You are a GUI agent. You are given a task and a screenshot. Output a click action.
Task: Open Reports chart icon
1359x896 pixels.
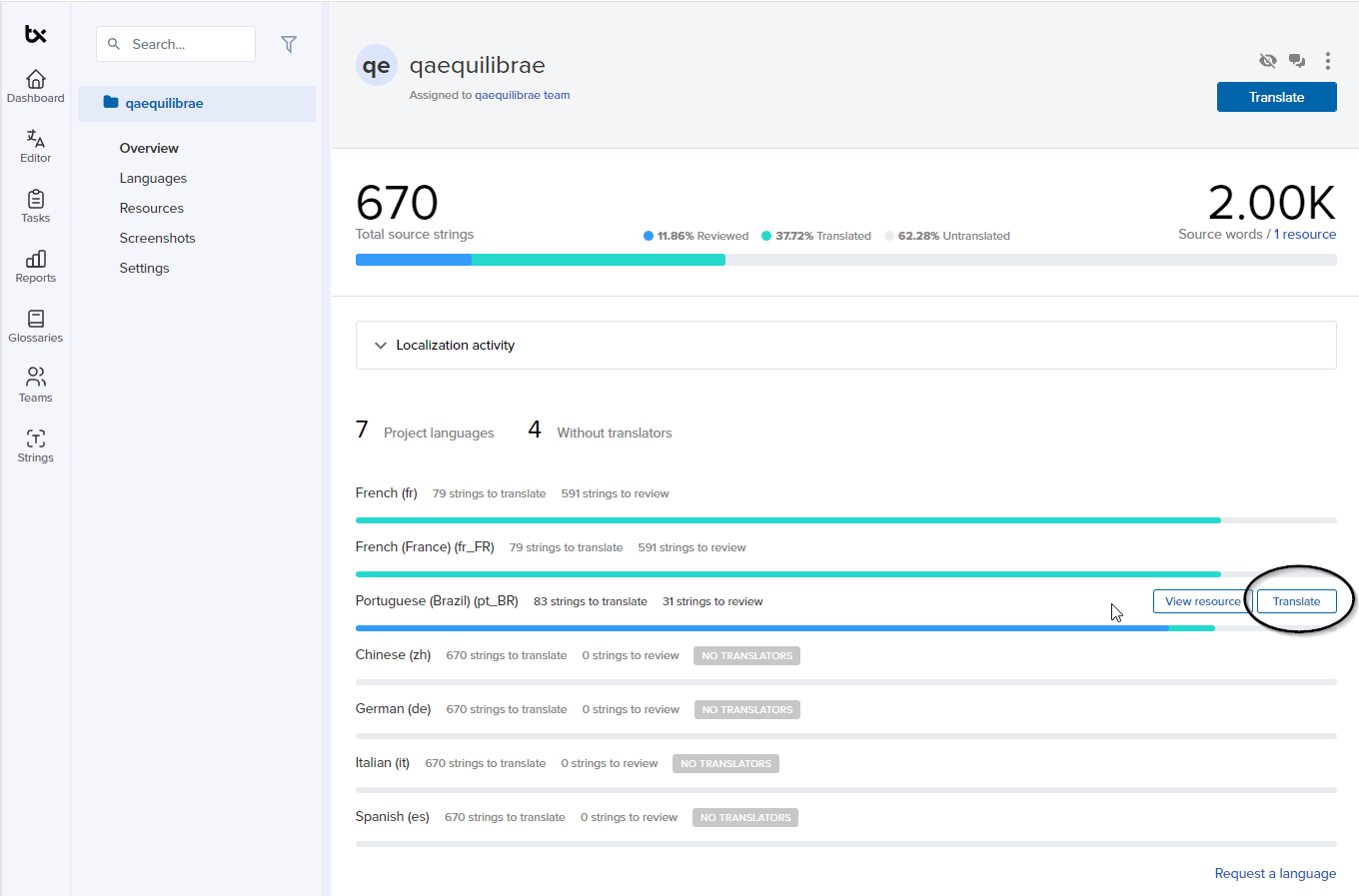point(36,260)
